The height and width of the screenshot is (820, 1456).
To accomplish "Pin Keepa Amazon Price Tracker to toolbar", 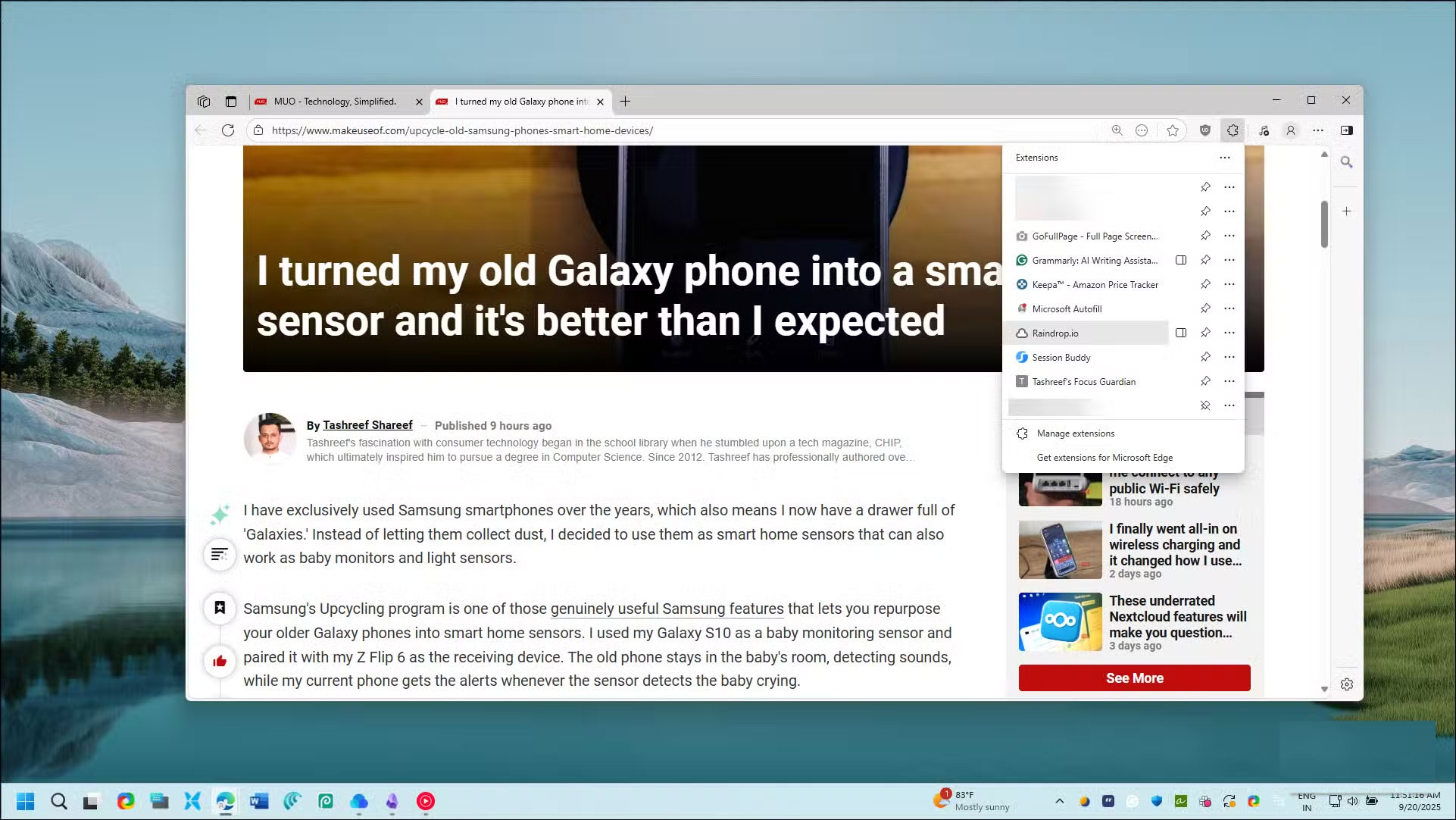I will tap(1205, 284).
